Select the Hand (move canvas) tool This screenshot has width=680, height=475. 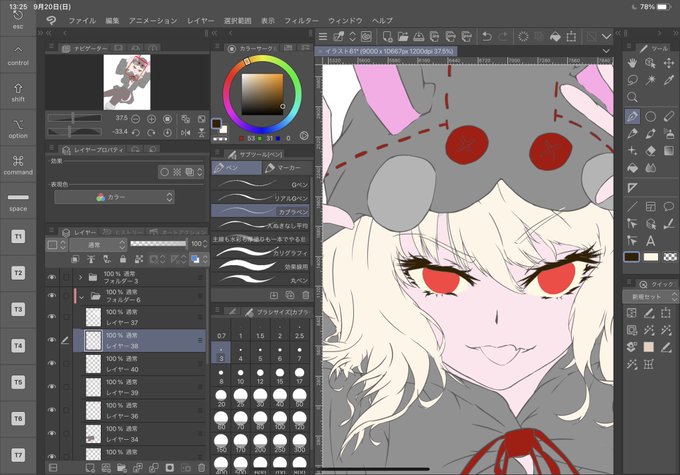[632, 63]
